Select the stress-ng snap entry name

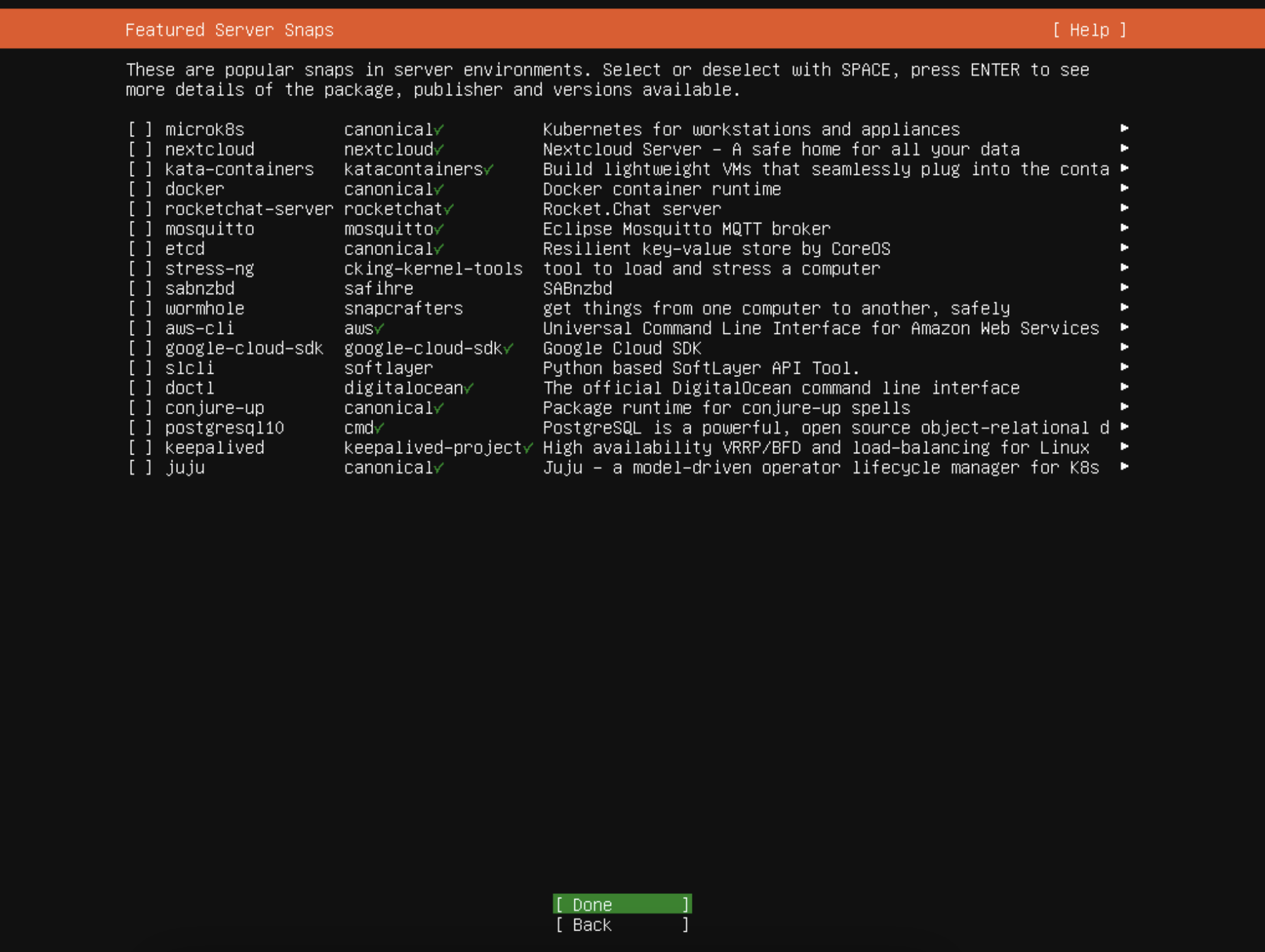210,269
